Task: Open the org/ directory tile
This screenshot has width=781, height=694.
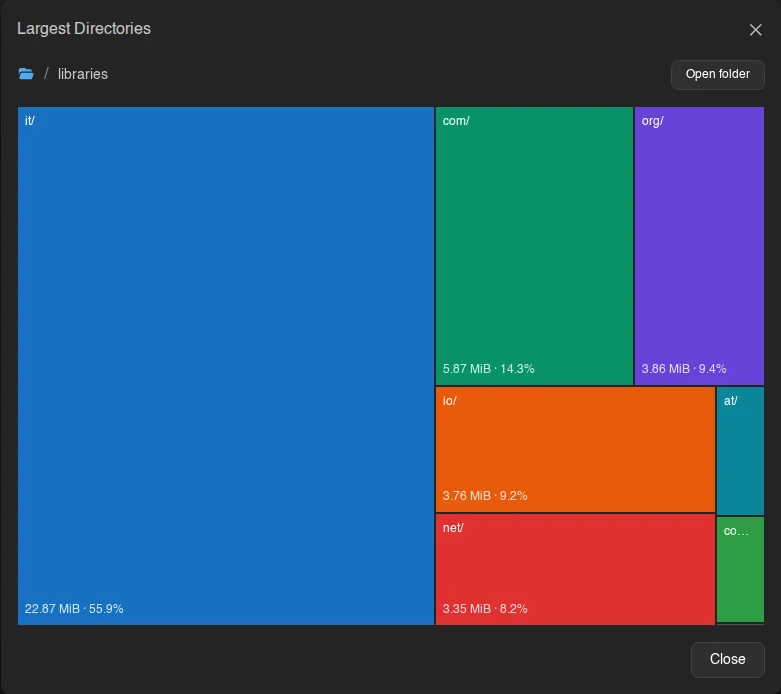Action: 699,246
